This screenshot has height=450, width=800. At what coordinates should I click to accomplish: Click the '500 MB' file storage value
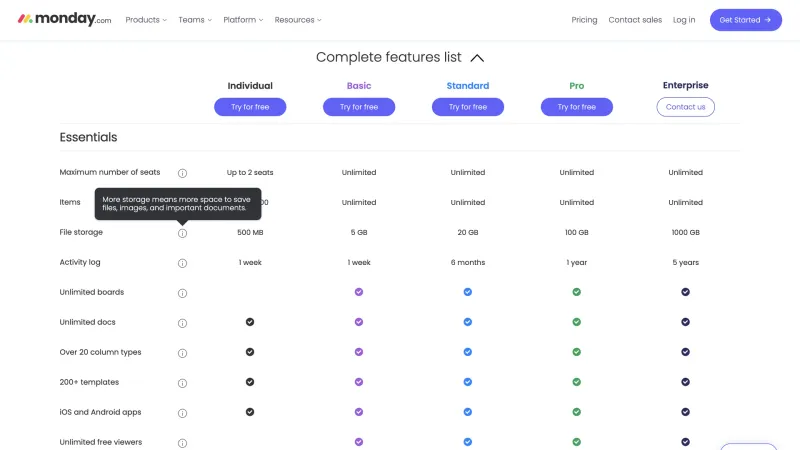[250, 232]
